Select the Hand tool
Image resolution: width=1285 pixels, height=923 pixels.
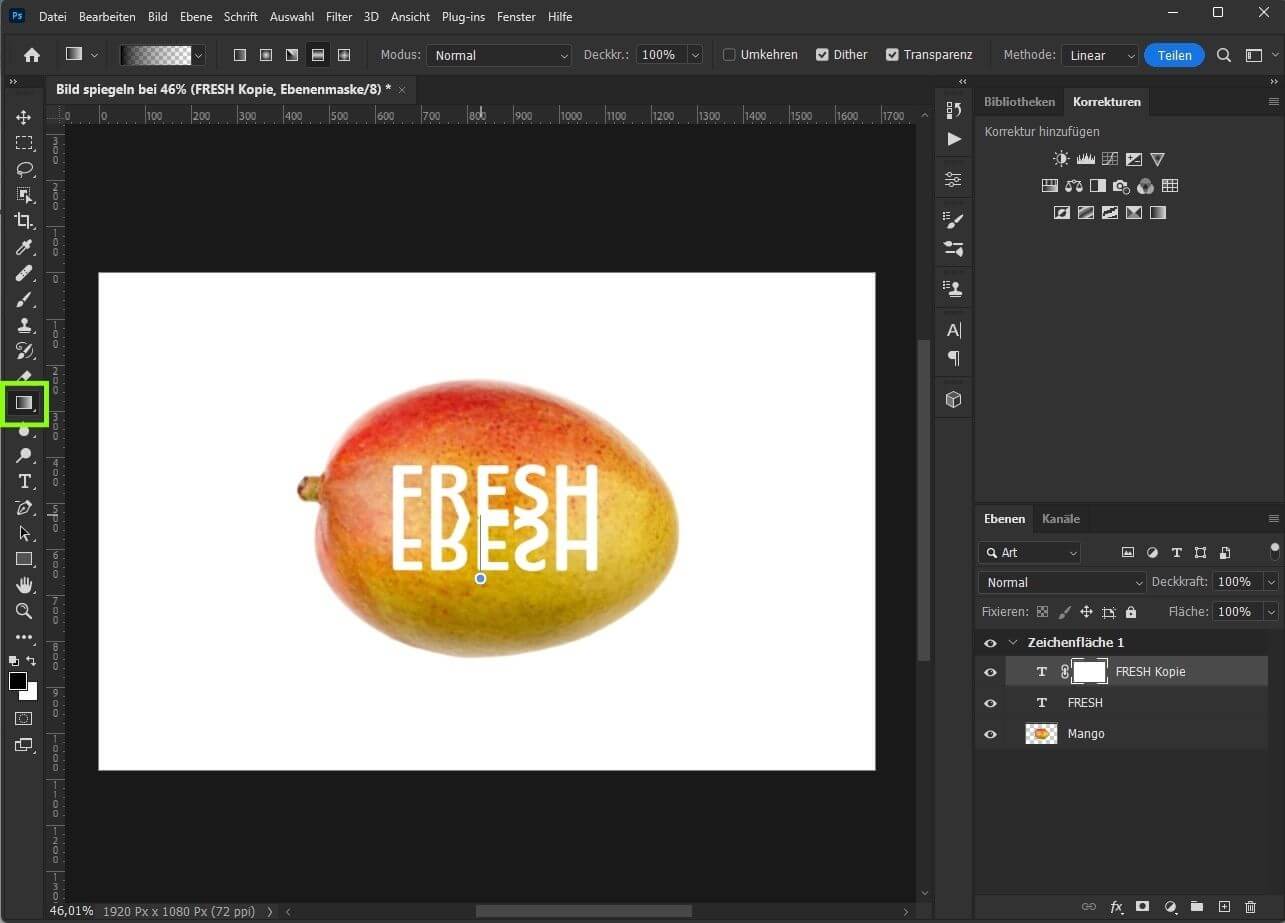point(24,585)
